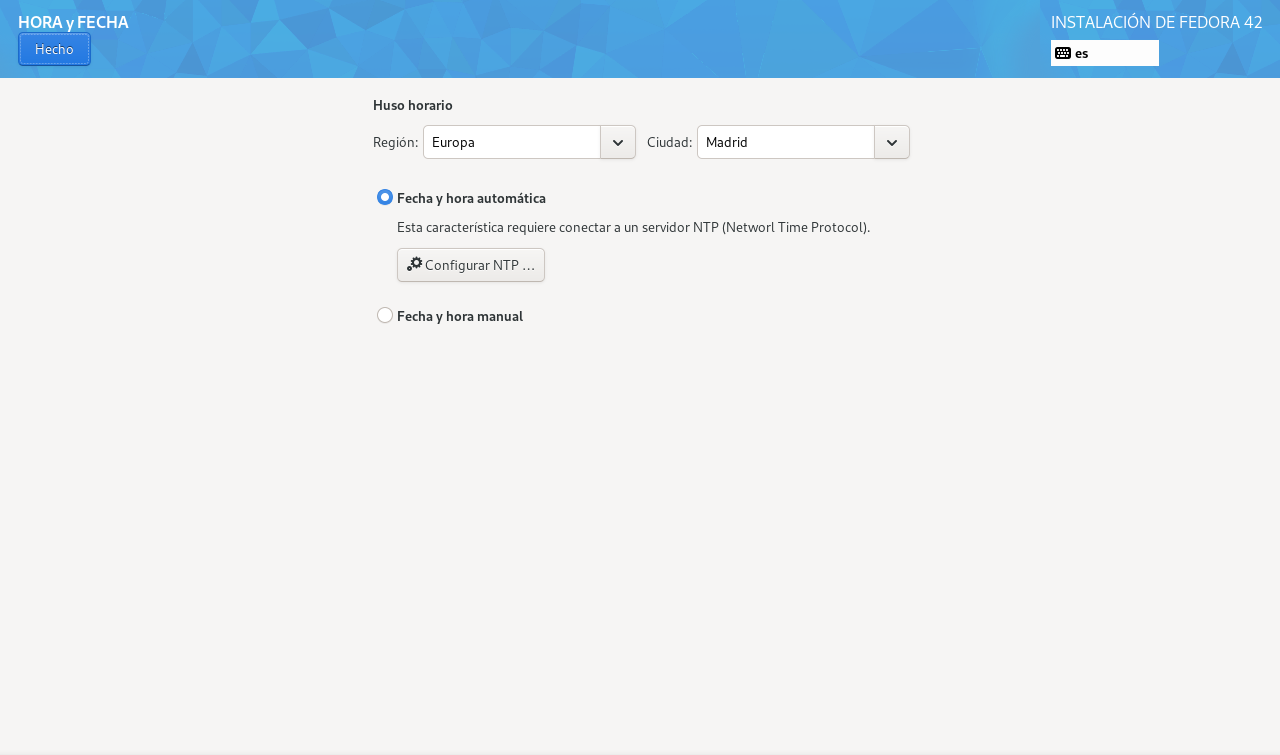The width and height of the screenshot is (1280, 755).
Task: Select the Fecha y hora manual radio button
Action: pos(385,315)
